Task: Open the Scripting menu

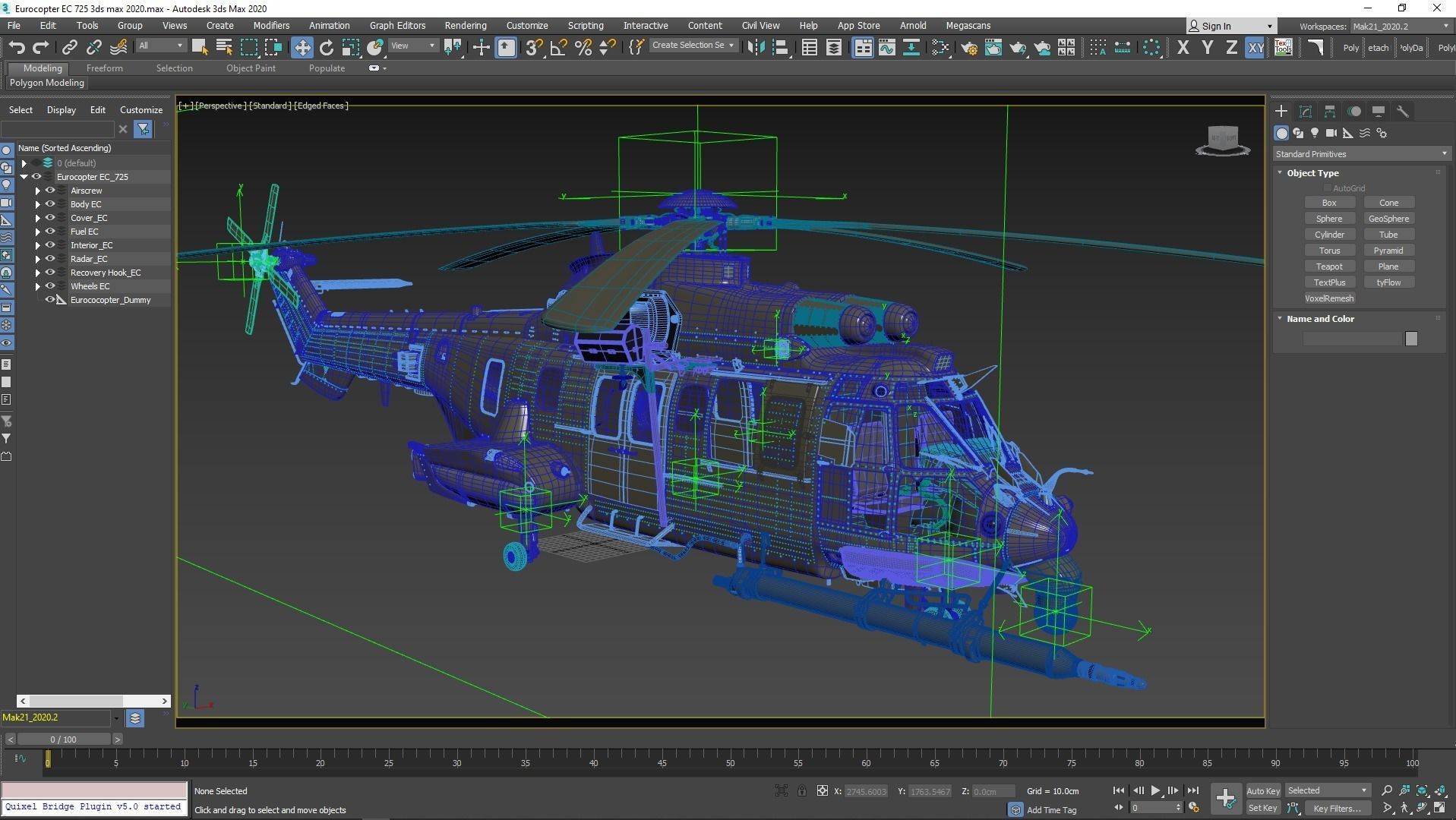Action: coord(586,26)
